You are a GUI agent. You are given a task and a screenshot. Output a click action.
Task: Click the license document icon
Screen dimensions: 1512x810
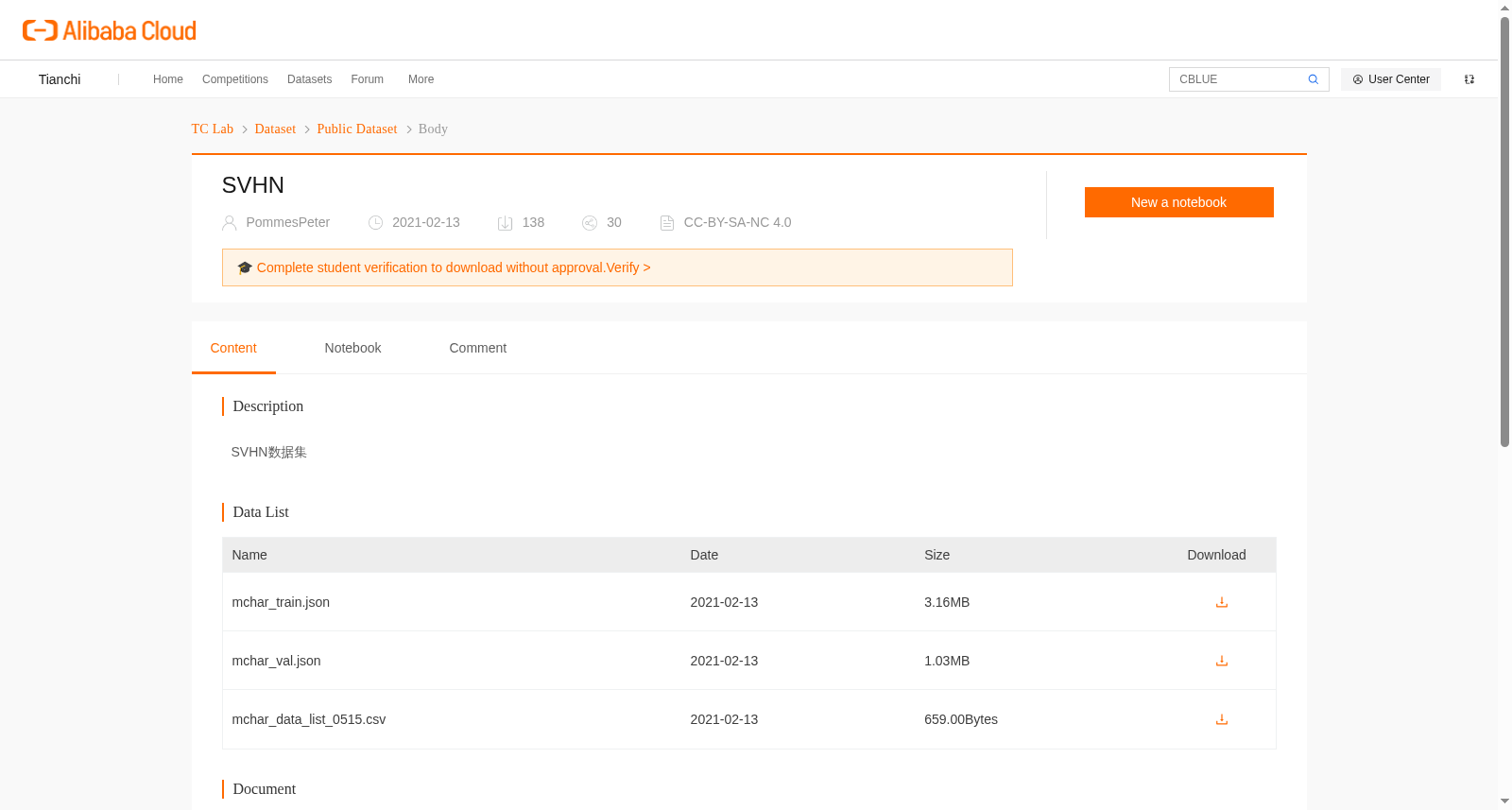(x=667, y=223)
